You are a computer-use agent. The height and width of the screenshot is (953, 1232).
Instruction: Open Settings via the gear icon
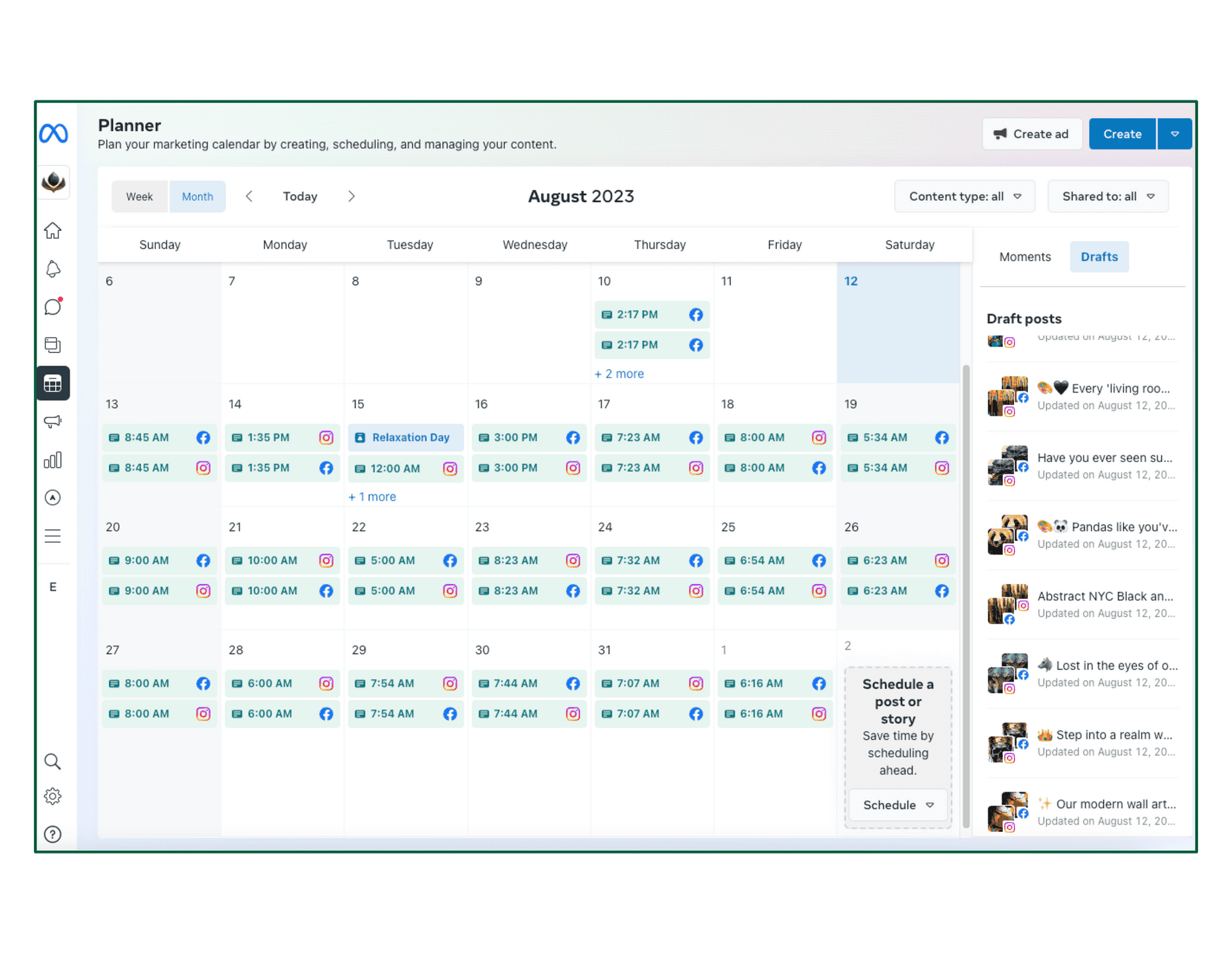(x=53, y=796)
